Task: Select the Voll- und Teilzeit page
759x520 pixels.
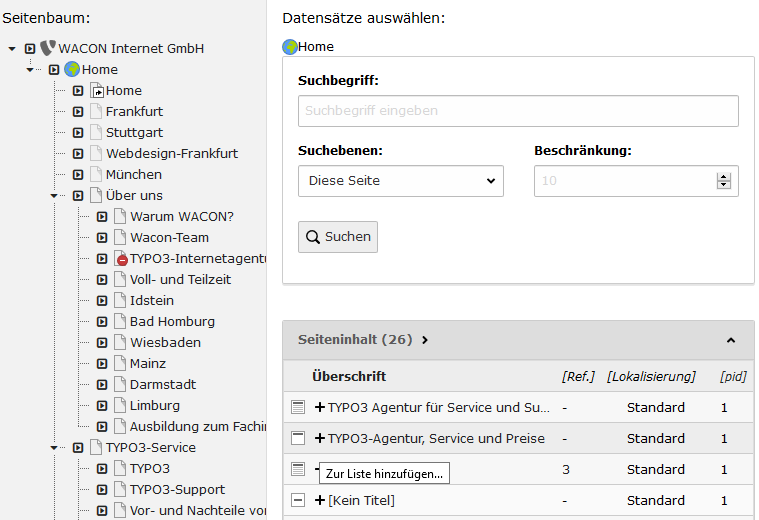Action: click(x=180, y=279)
